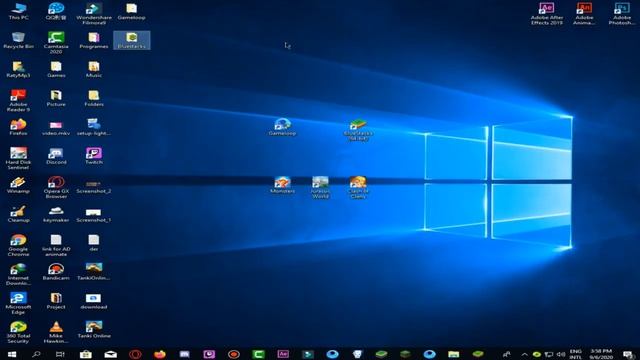Select the Tanki Online shortcut in bottom row
Image resolution: width=640 pixels, height=360 pixels.
click(x=94, y=330)
